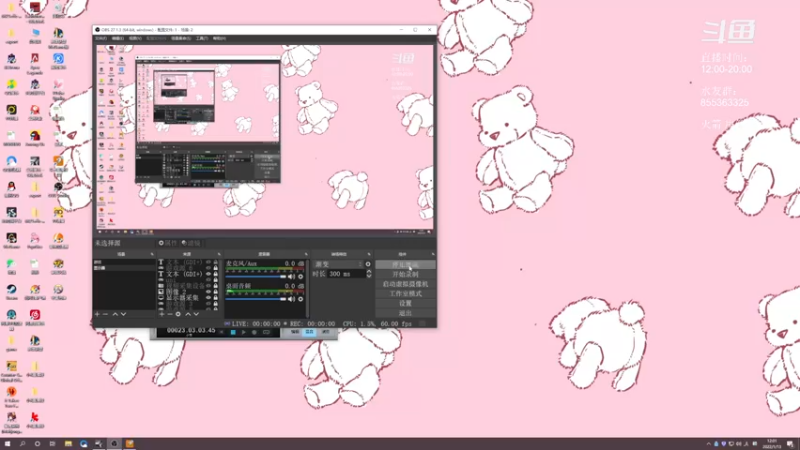Image resolution: width=800 pixels, height=450 pixels.
Task: Open the 工具(T) menu
Action: 202,38
